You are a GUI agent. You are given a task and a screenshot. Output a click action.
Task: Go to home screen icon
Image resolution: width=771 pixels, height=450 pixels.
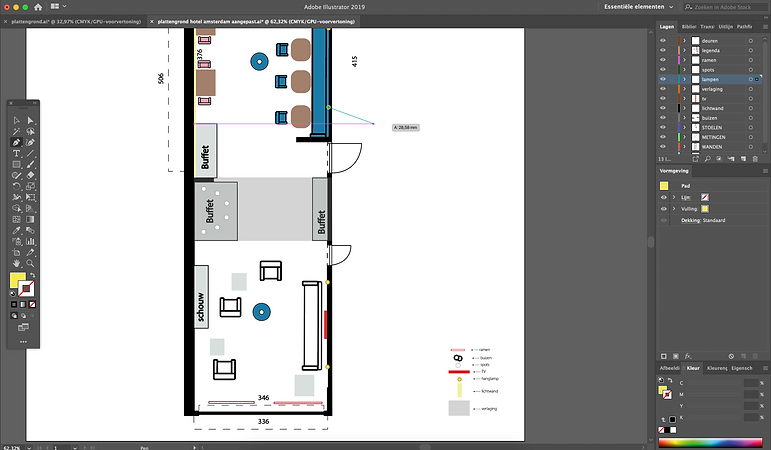[38, 7]
